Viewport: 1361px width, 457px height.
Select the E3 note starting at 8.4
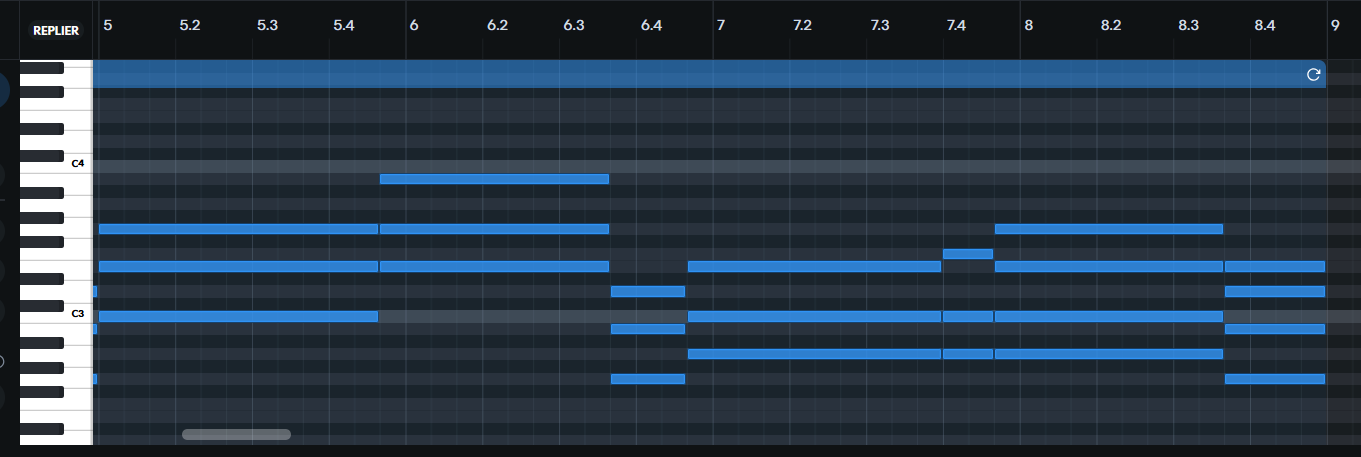click(x=1275, y=266)
